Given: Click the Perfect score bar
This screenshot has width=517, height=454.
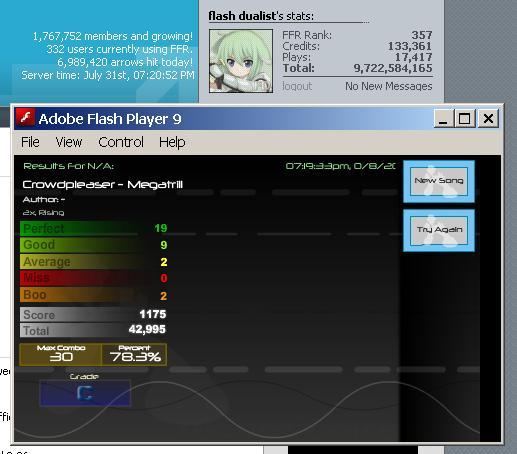Looking at the screenshot, I should pyautogui.click(x=94, y=228).
